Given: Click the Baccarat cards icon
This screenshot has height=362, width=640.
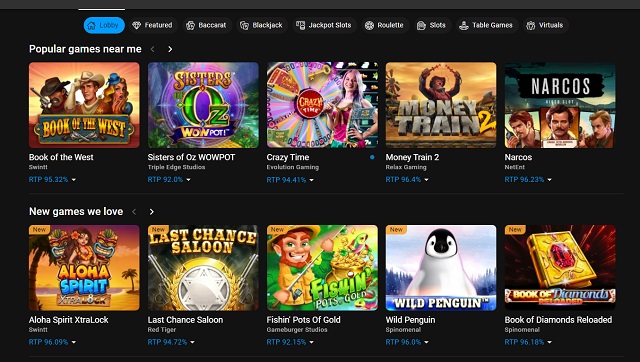Looking at the screenshot, I should click(x=190, y=25).
